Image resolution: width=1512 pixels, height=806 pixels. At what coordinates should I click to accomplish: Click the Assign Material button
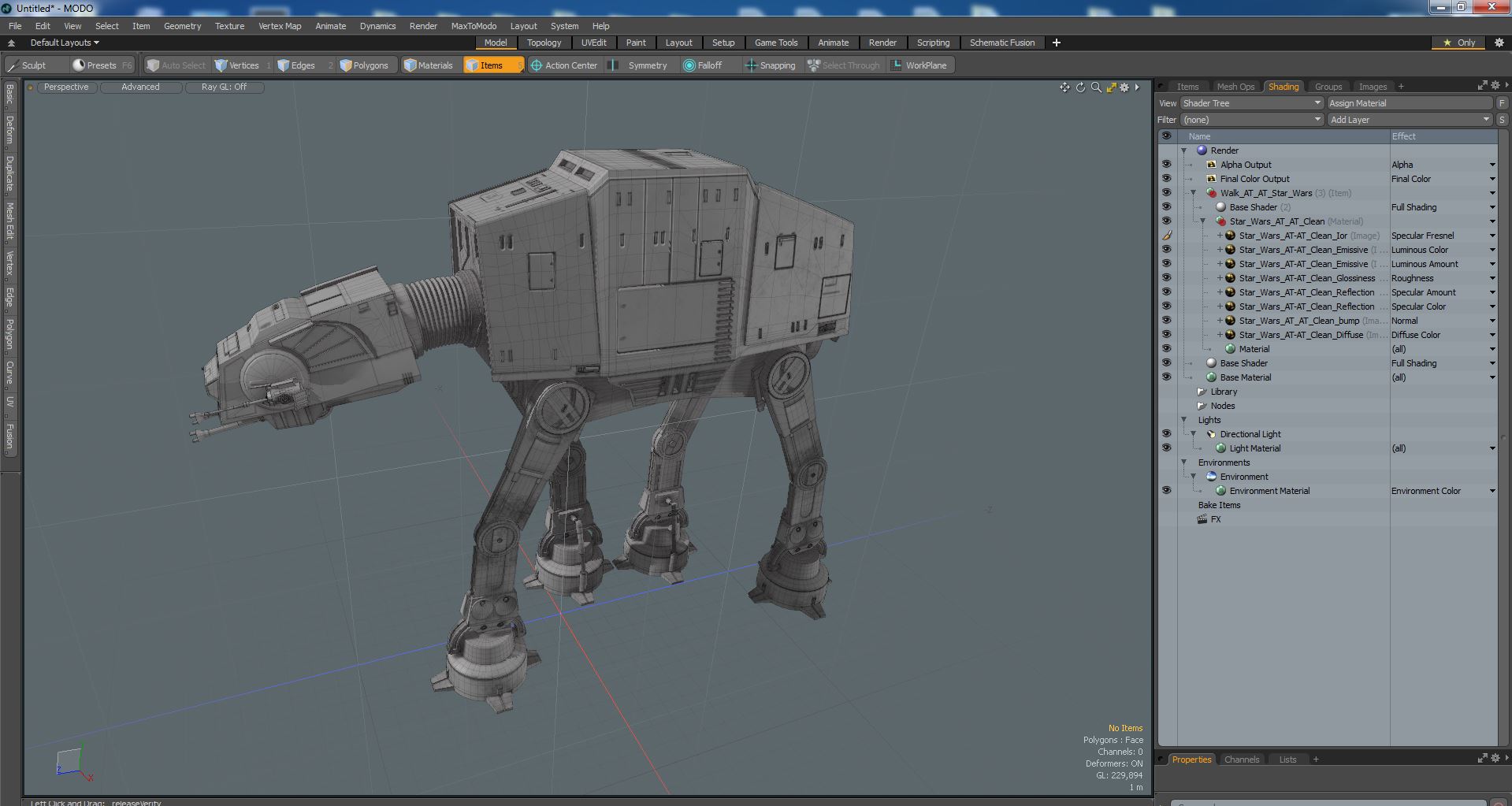click(x=1410, y=103)
